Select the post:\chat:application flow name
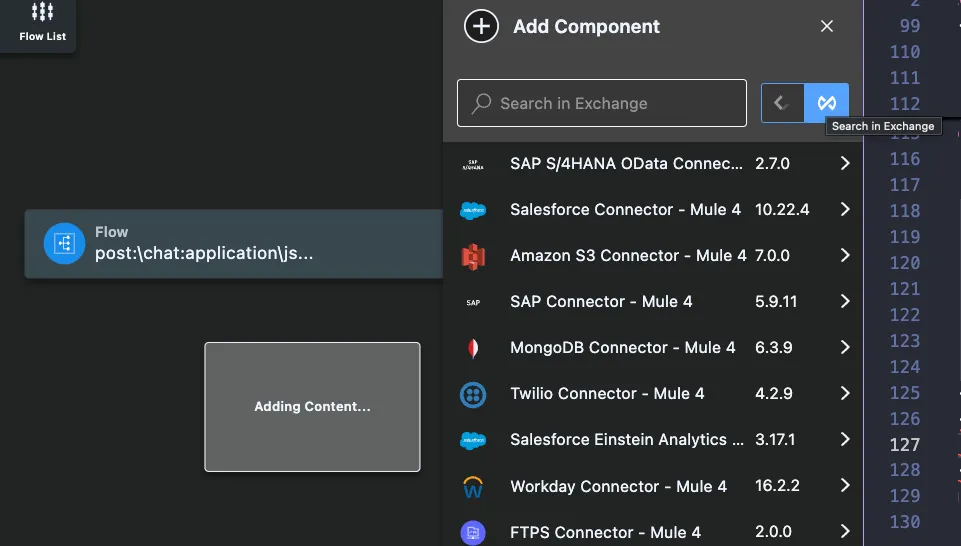The height and width of the screenshot is (546, 961). pyautogui.click(x=203, y=253)
